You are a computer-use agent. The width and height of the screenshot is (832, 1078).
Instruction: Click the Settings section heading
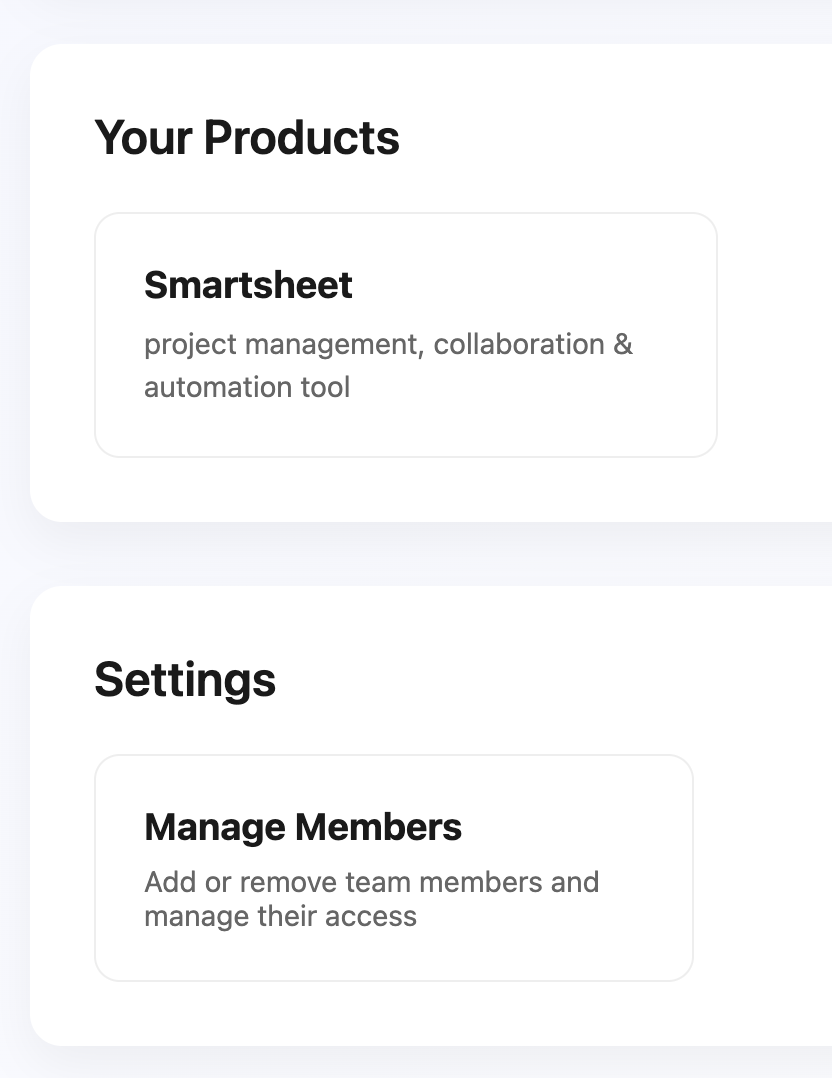click(185, 680)
